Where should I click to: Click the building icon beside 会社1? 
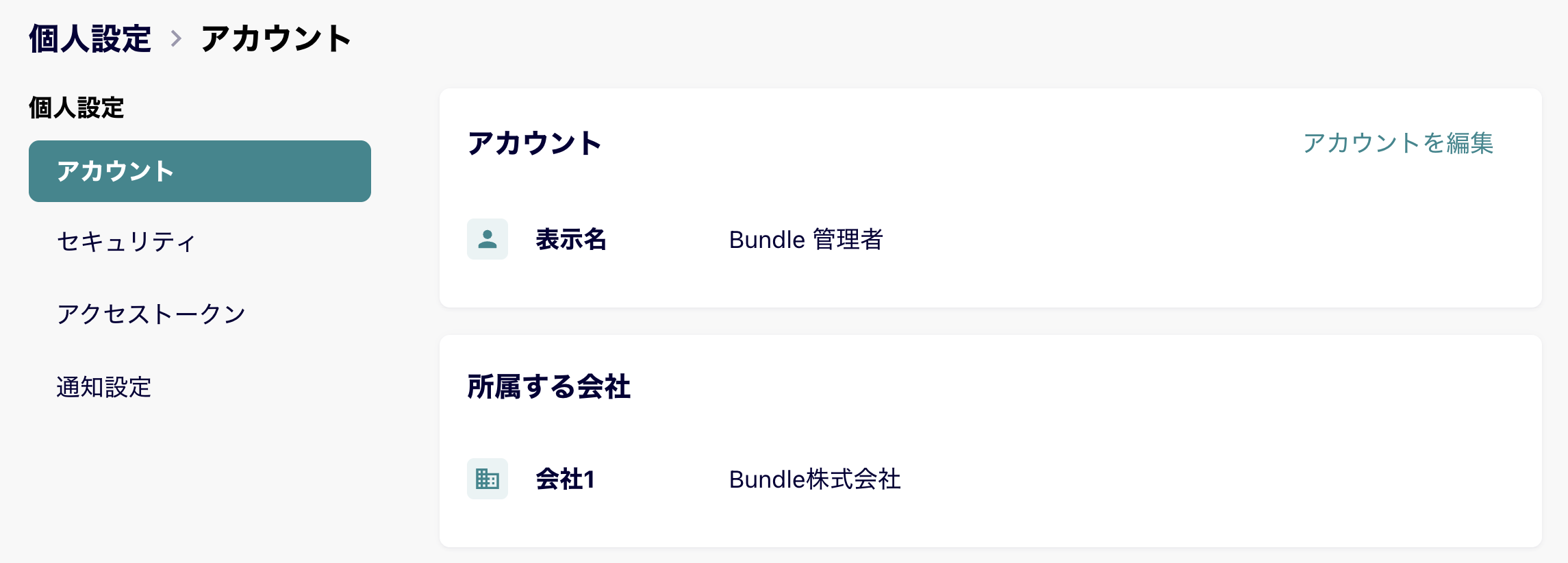click(x=488, y=479)
